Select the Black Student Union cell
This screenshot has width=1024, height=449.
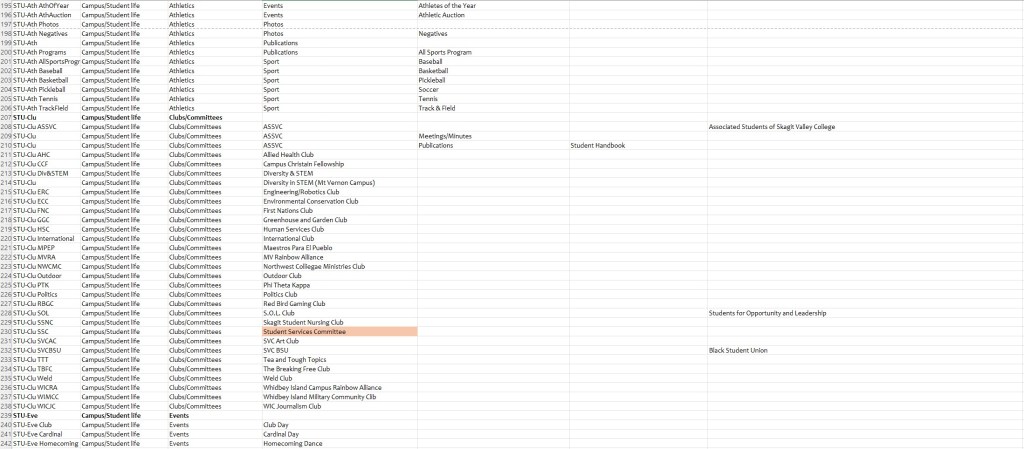(738, 351)
